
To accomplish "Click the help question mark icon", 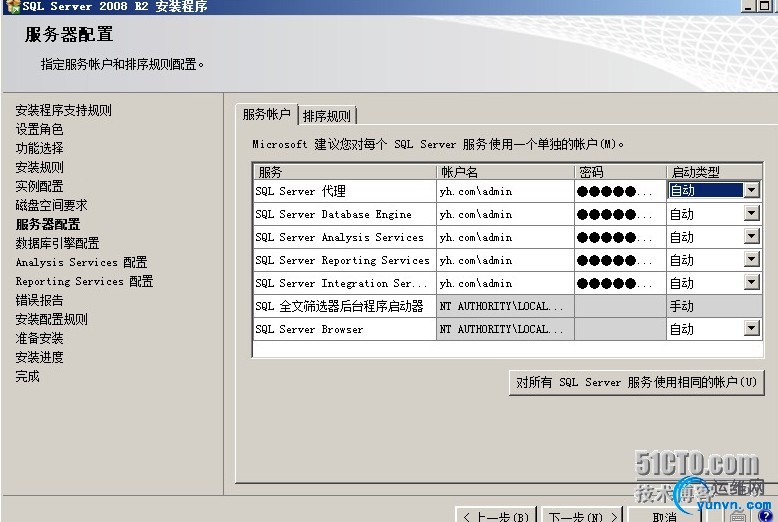I will (765, 517).
